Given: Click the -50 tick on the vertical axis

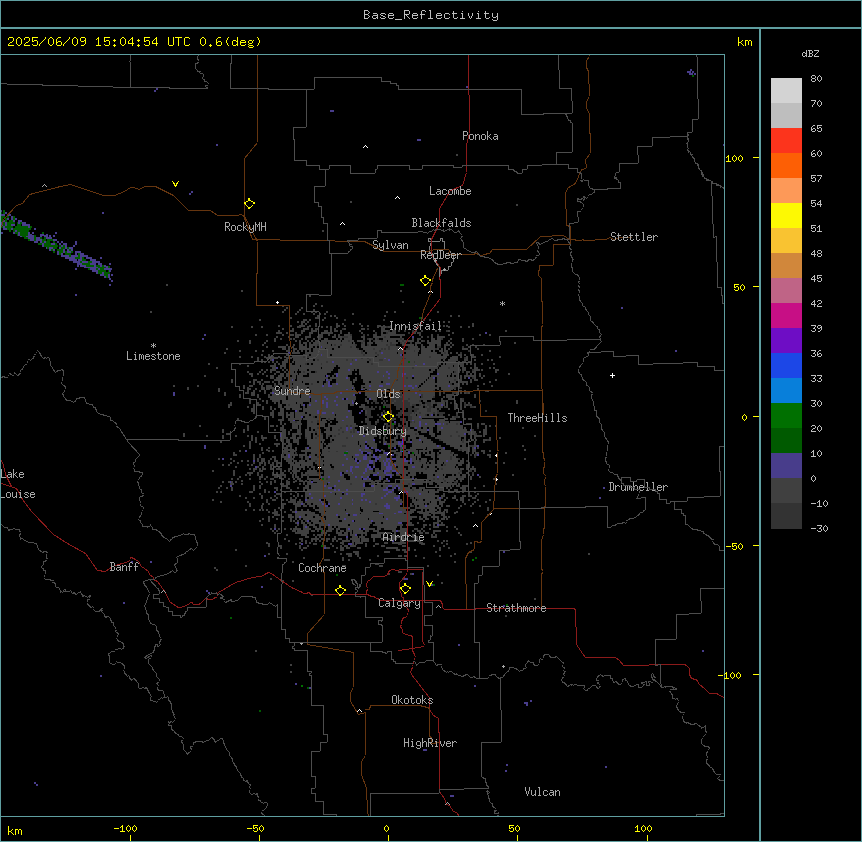Looking at the screenshot, I should (735, 546).
